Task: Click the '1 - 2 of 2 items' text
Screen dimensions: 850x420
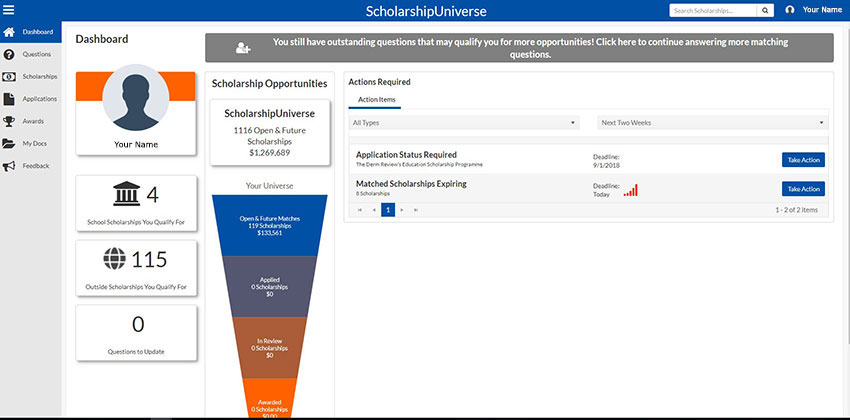Action: coord(796,210)
